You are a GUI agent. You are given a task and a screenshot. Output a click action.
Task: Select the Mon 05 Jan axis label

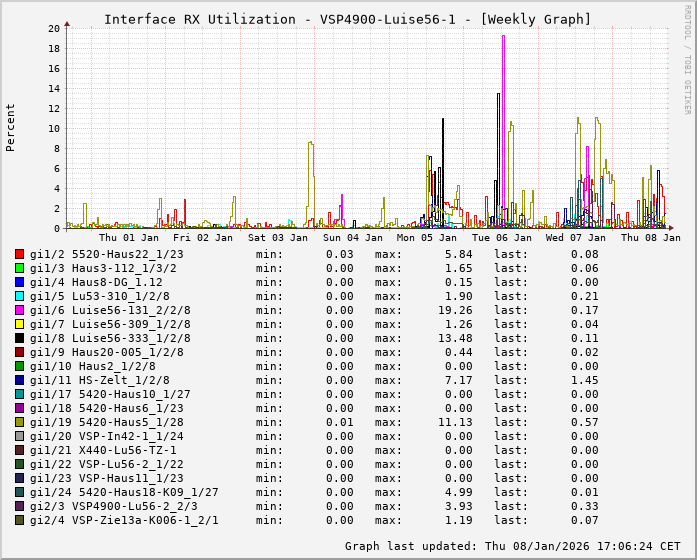click(427, 238)
